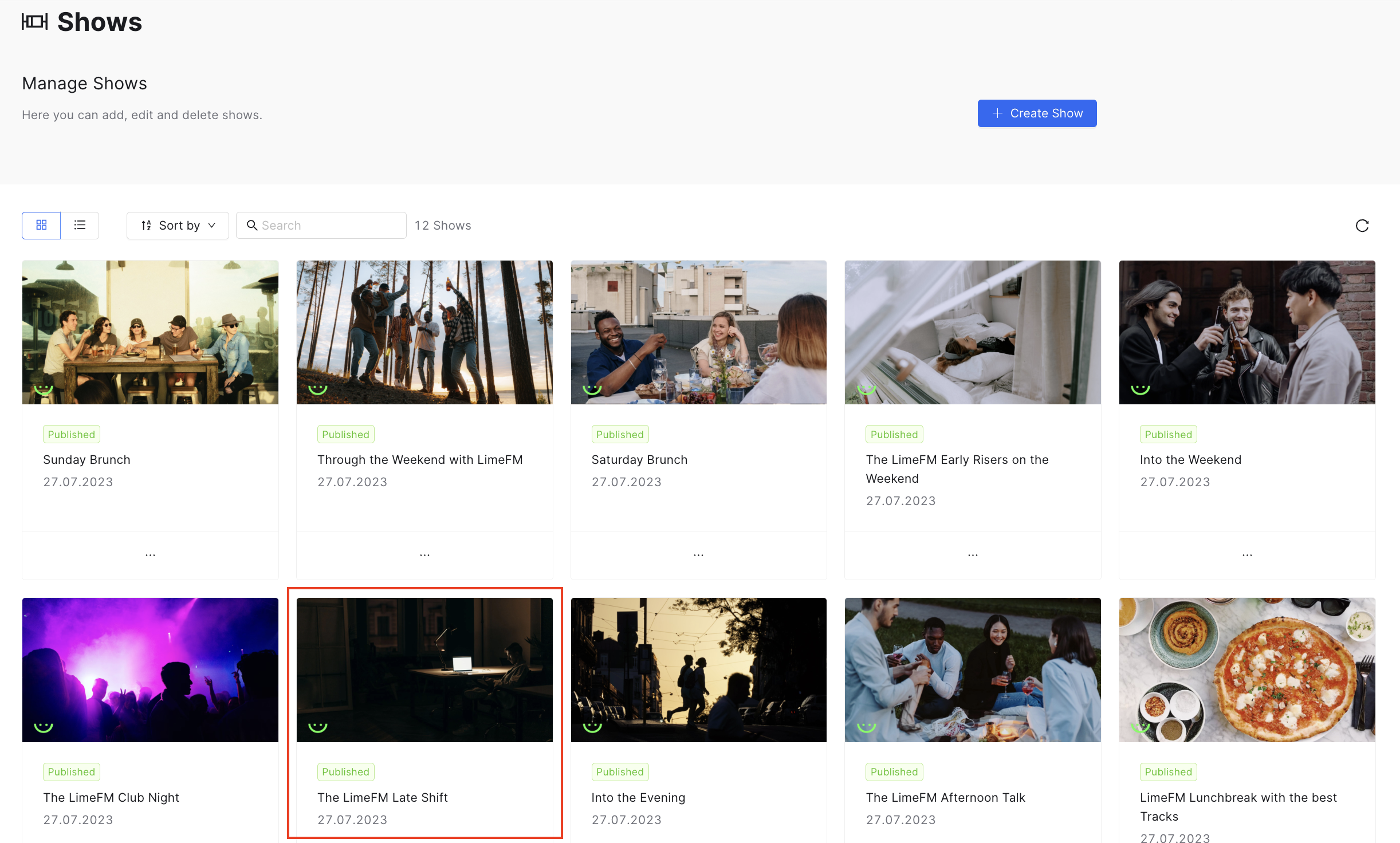Click the magnifier icon in search box
Image resolution: width=1400 pixels, height=843 pixels.
251,225
